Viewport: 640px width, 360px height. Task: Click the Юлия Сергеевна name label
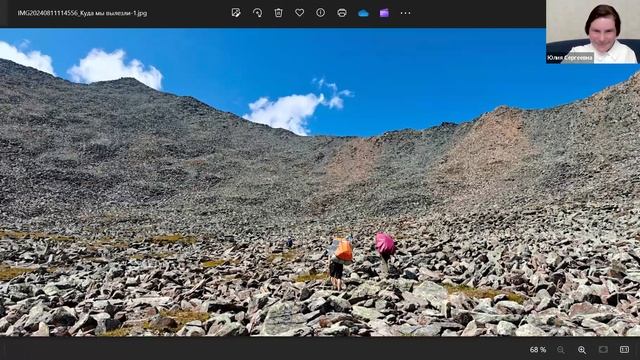[569, 58]
